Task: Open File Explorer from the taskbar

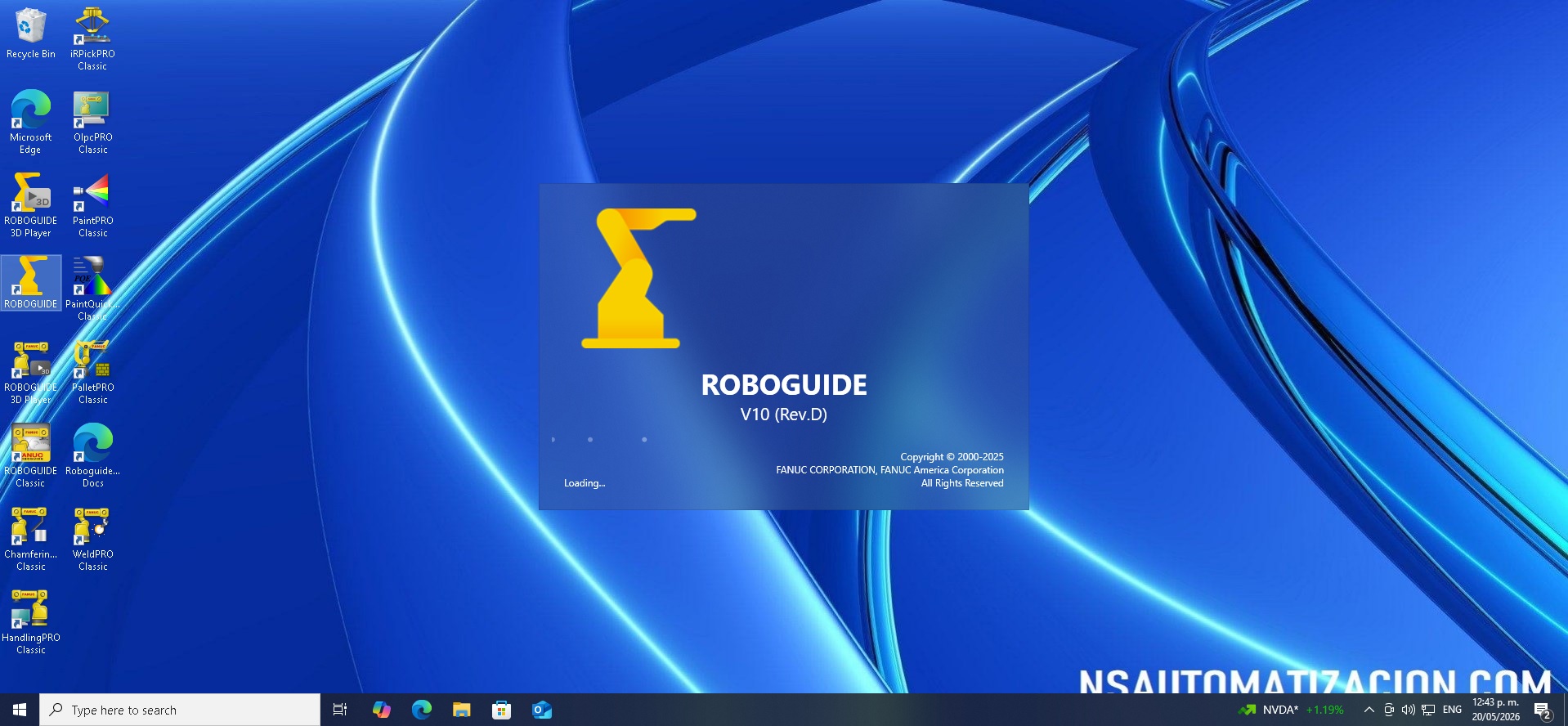Action: (x=461, y=710)
